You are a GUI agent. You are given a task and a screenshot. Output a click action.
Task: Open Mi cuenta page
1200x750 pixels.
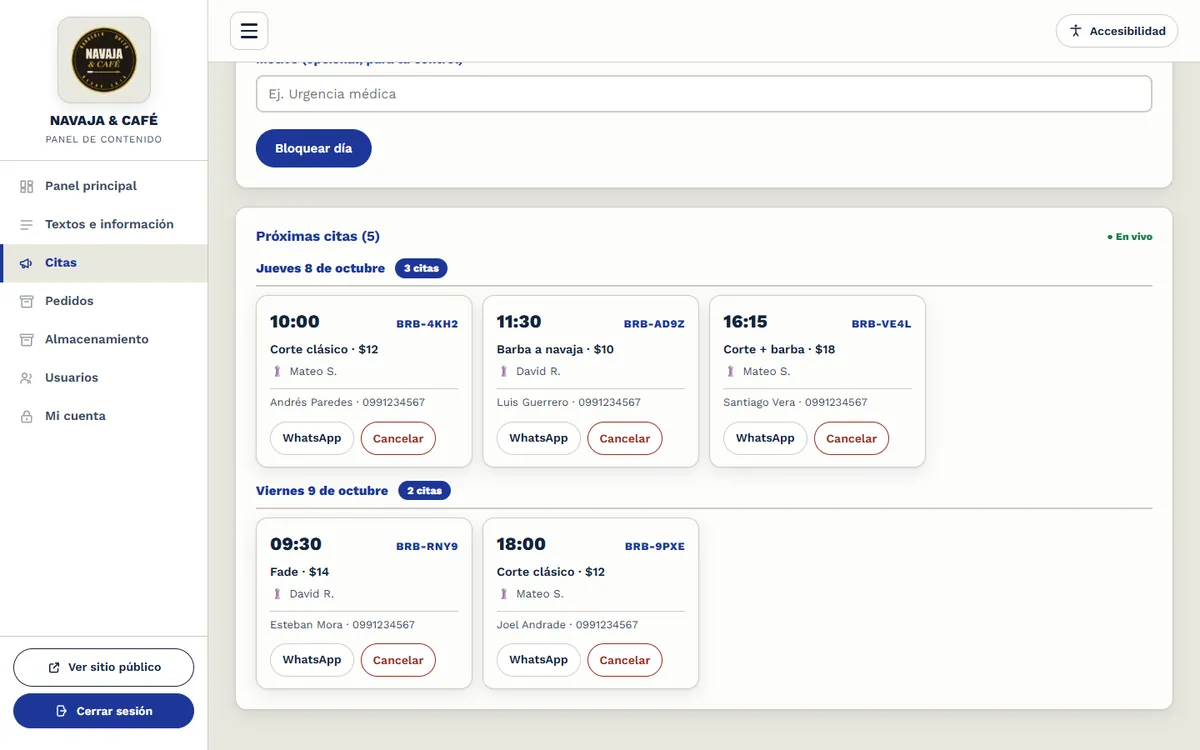(x=104, y=416)
